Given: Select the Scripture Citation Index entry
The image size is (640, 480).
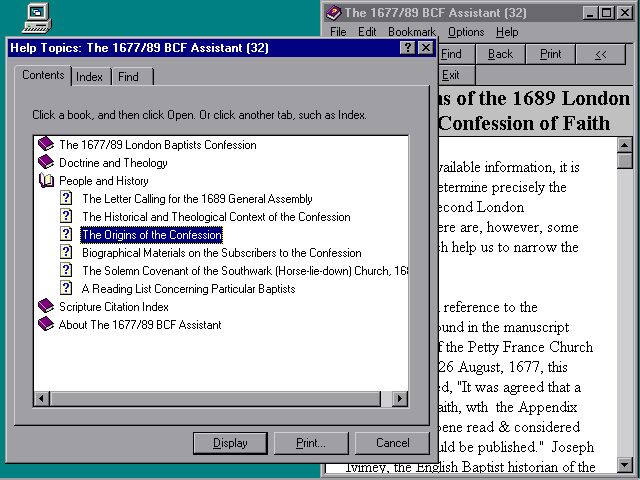Looking at the screenshot, I should 113,307.
